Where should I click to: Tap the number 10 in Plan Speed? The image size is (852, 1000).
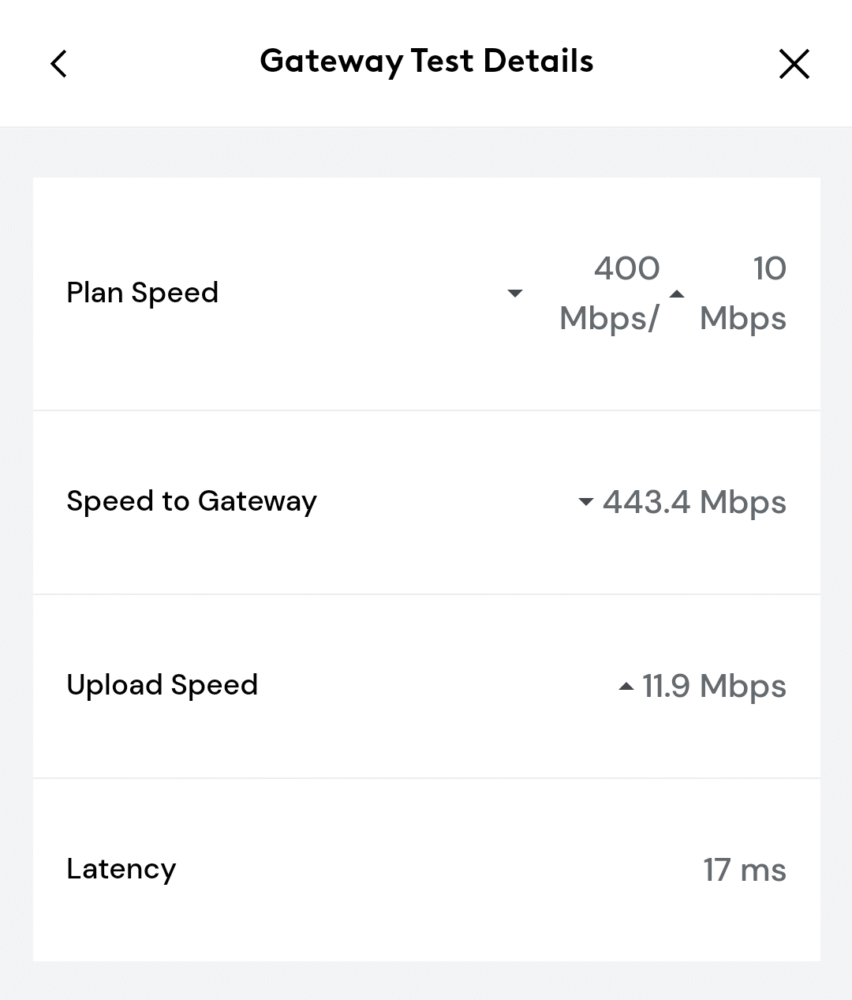pyautogui.click(x=770, y=268)
